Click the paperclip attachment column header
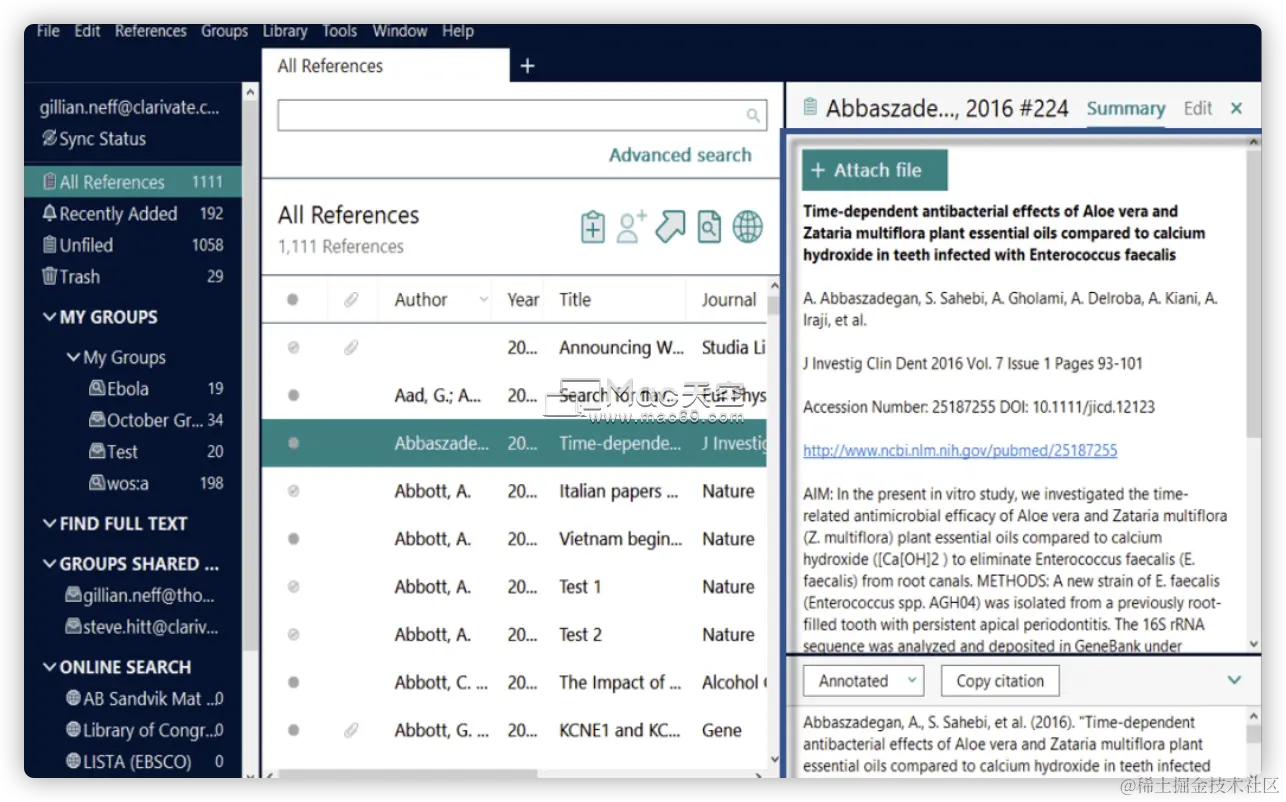The height and width of the screenshot is (802, 1286). [x=351, y=300]
